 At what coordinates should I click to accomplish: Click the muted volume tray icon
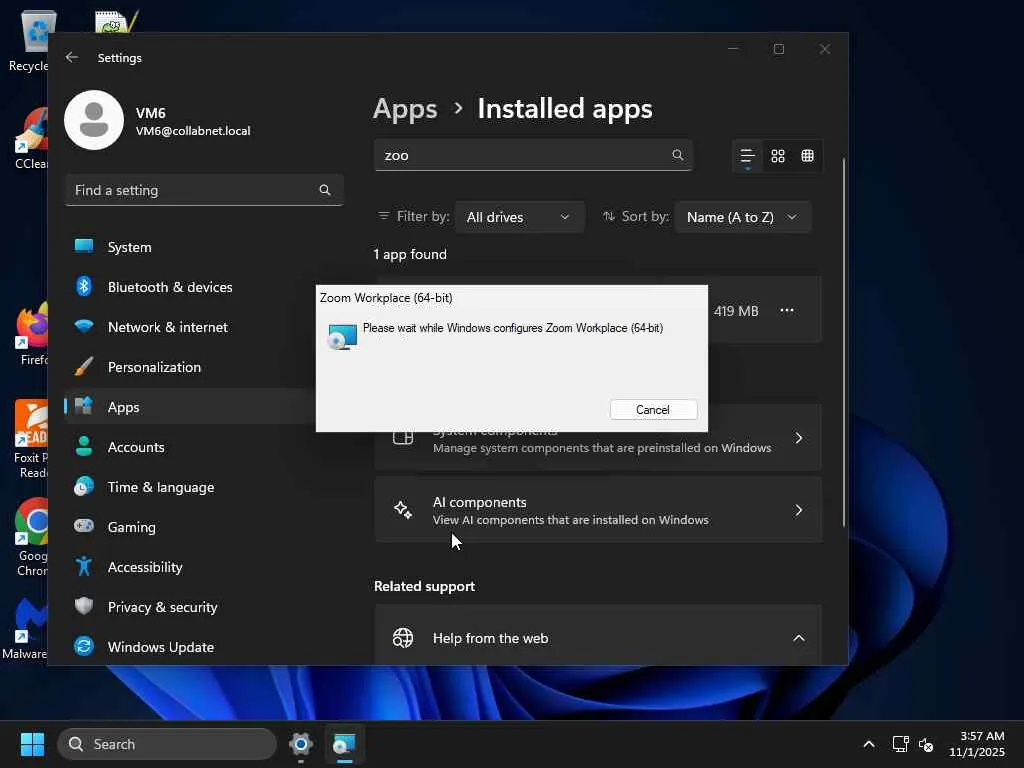click(925, 744)
